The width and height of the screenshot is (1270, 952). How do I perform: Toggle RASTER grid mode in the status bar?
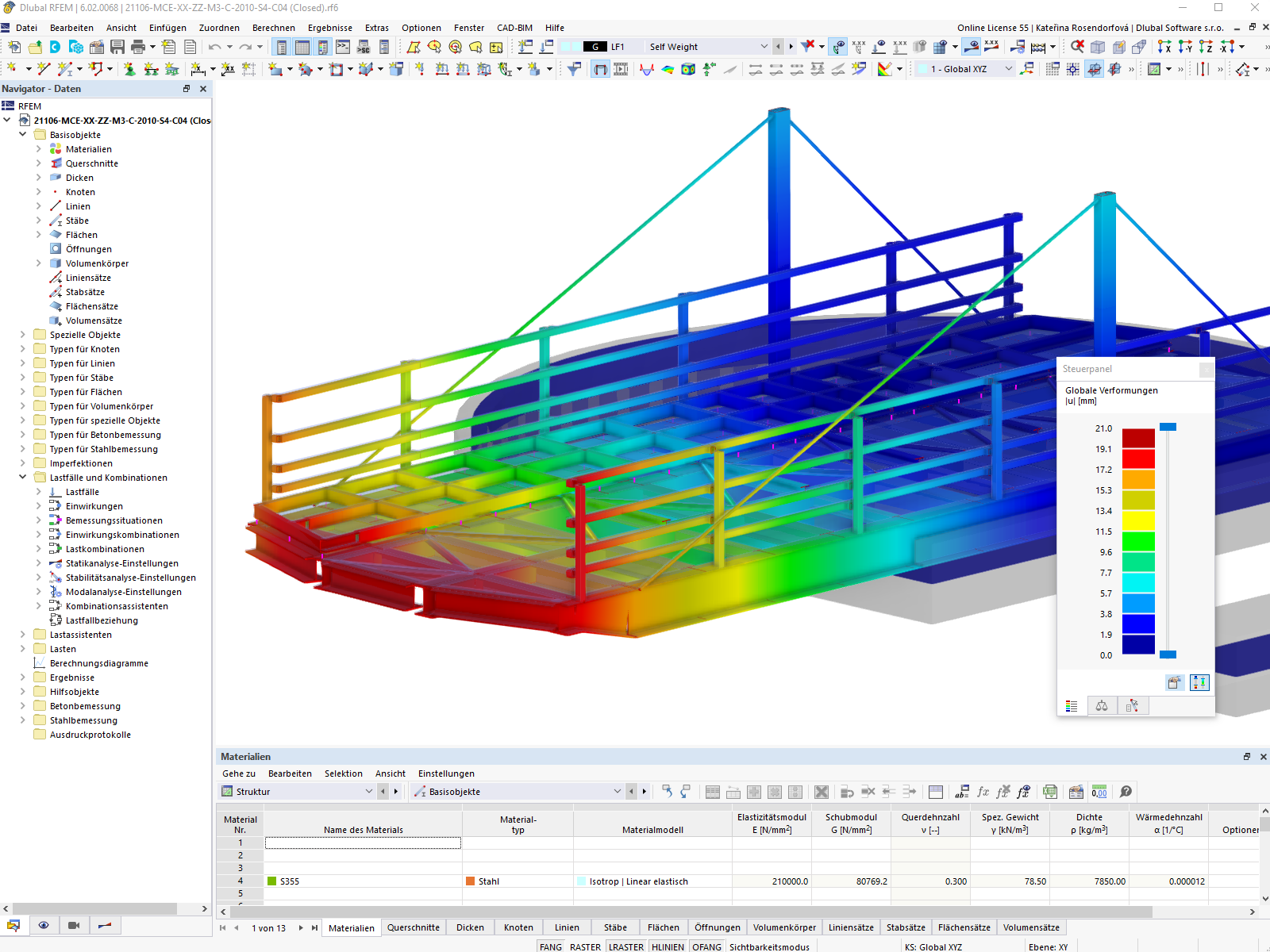tap(585, 946)
